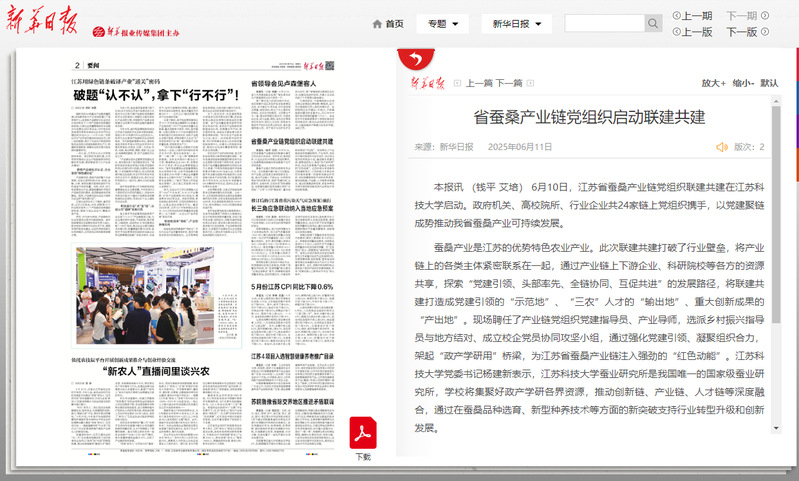Click the search magnifier icon

click(653, 24)
